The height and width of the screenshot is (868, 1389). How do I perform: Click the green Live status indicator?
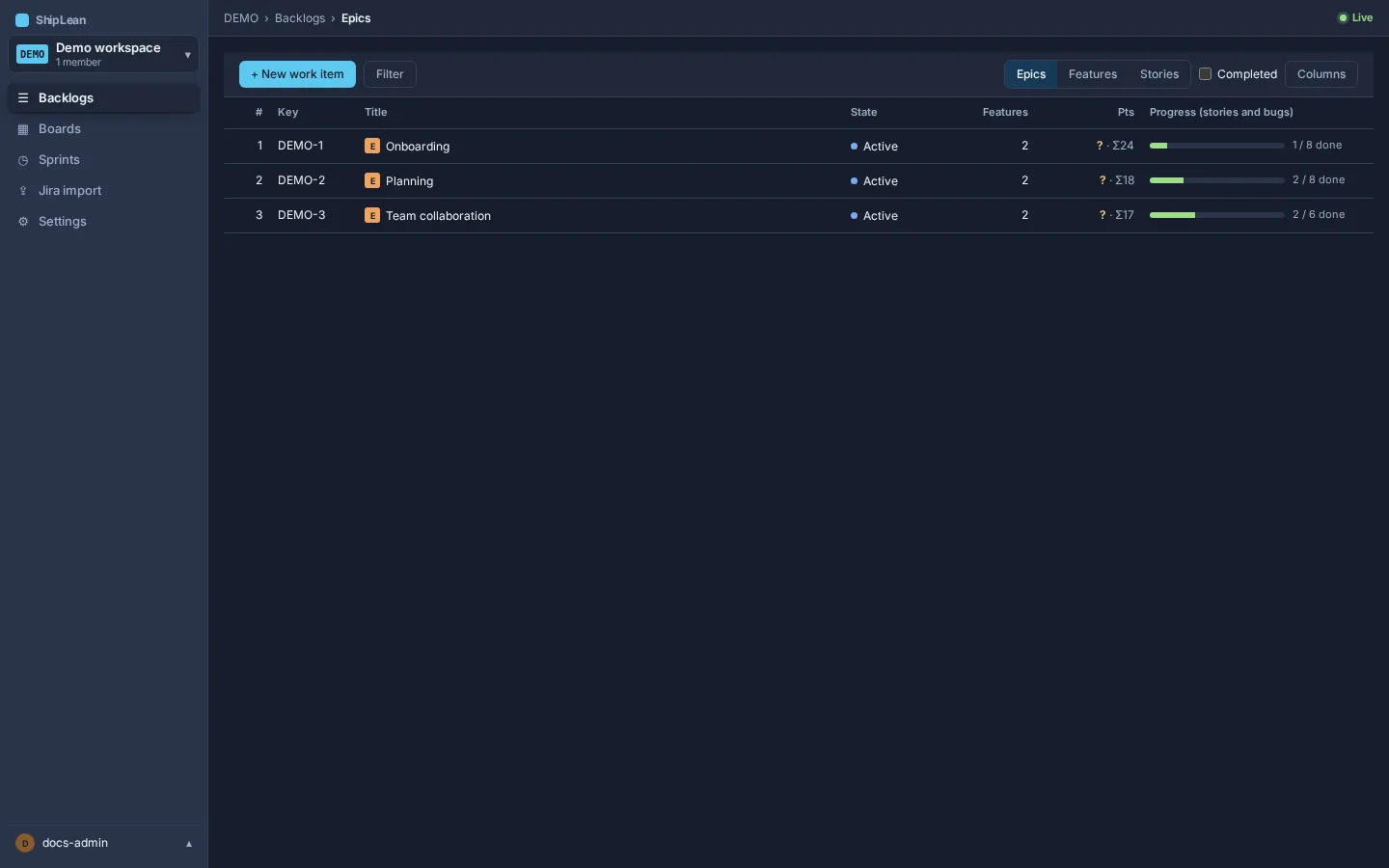click(1355, 17)
